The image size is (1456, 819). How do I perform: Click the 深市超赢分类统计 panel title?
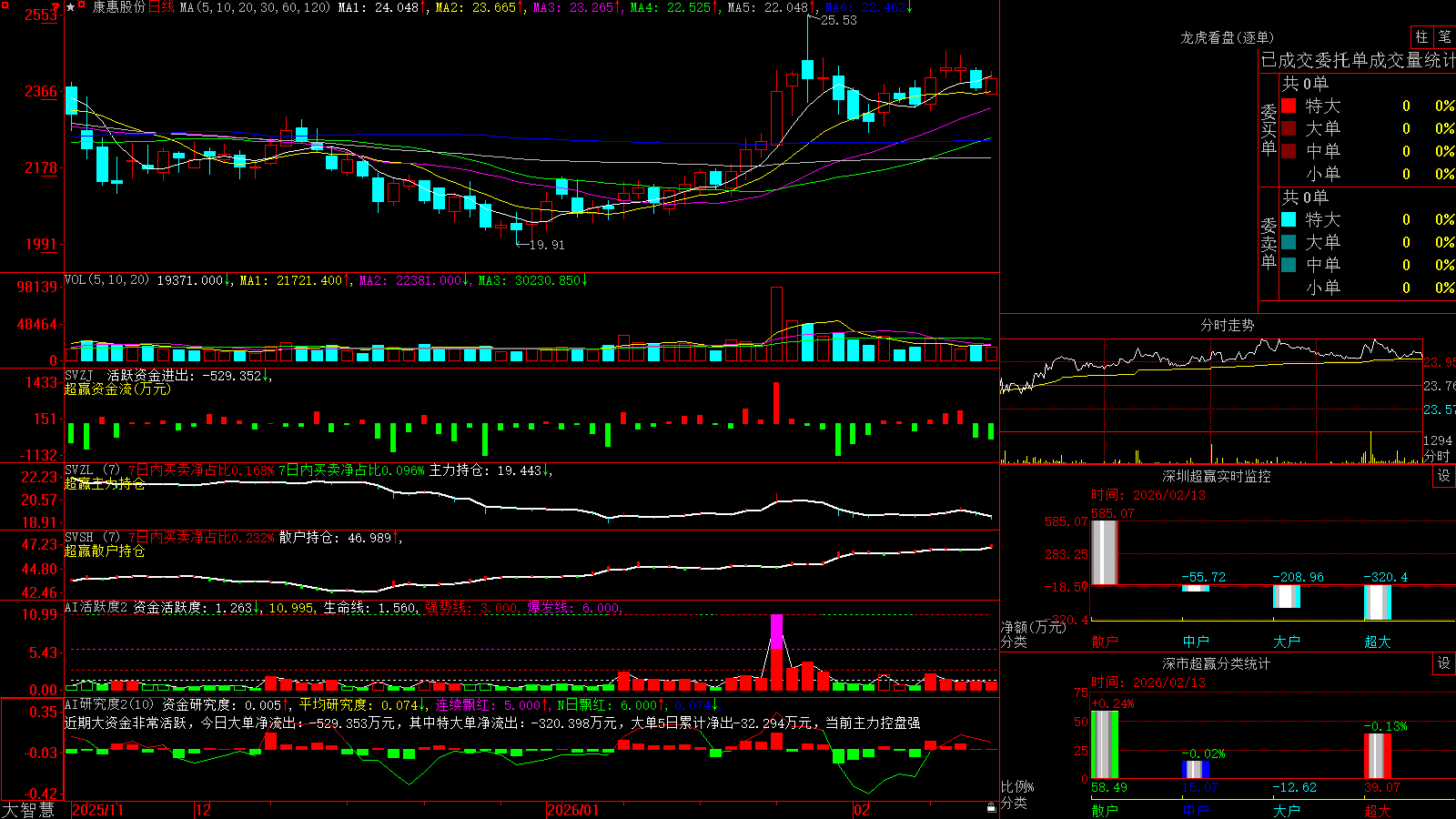1216,663
